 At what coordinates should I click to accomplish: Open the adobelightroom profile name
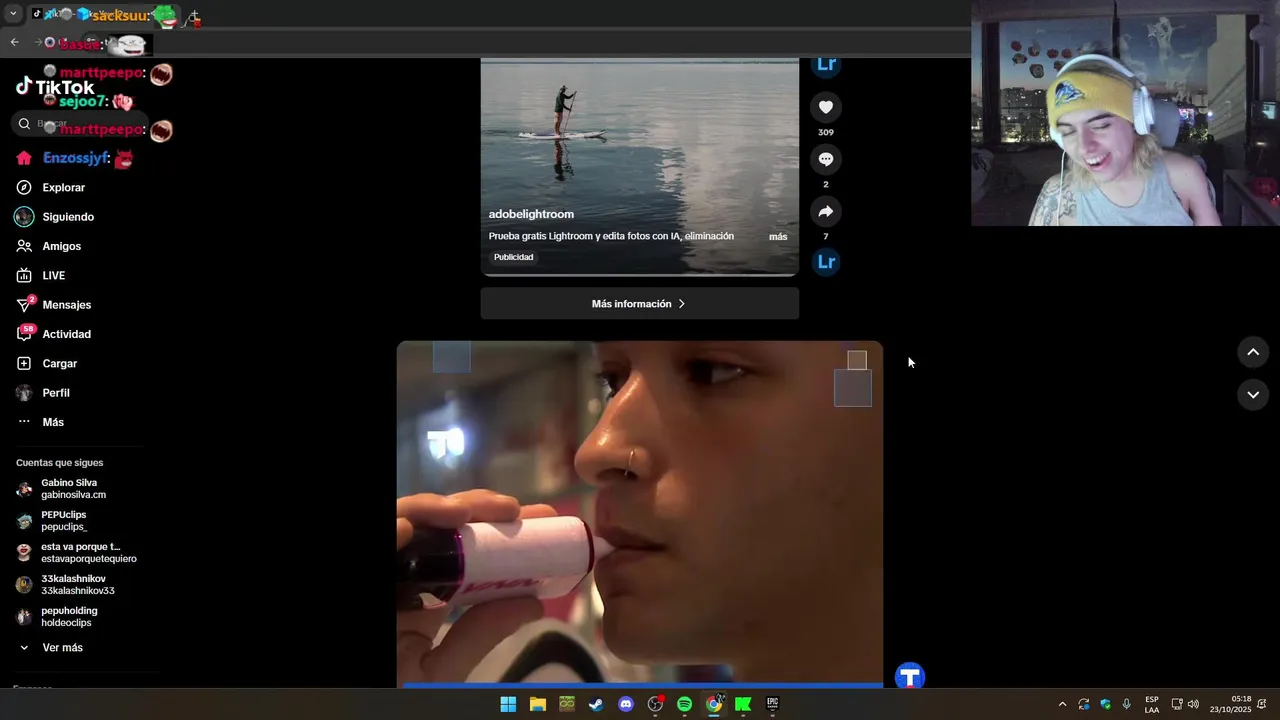pyautogui.click(x=531, y=214)
